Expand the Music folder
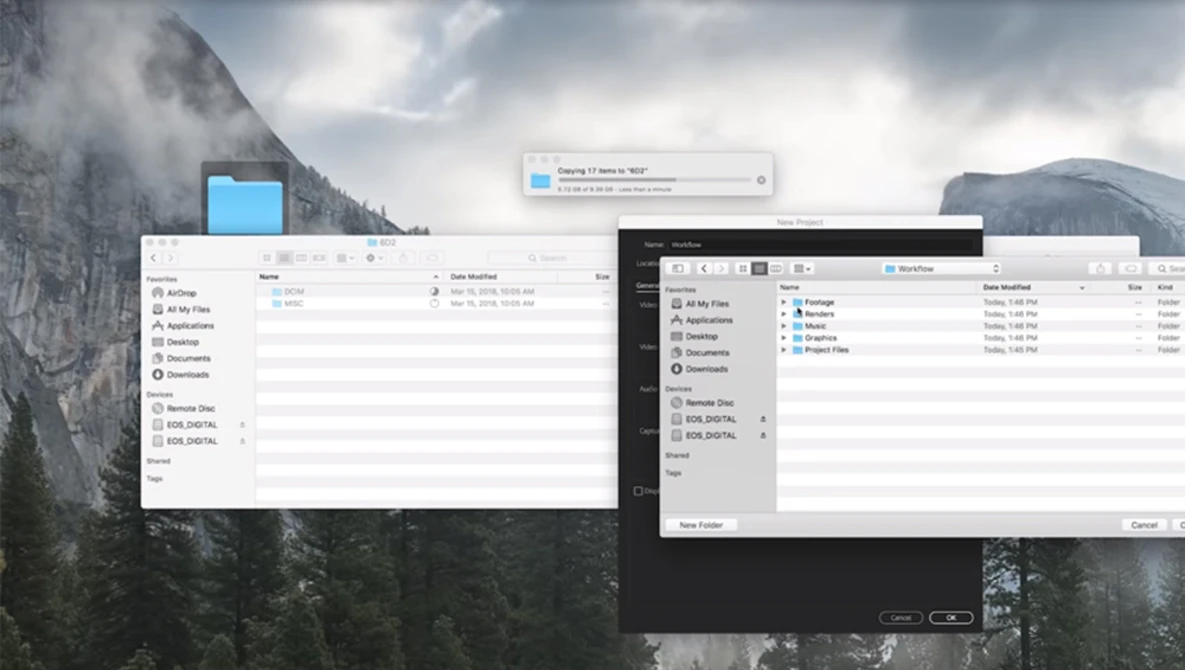The width and height of the screenshot is (1185, 670). click(x=784, y=326)
